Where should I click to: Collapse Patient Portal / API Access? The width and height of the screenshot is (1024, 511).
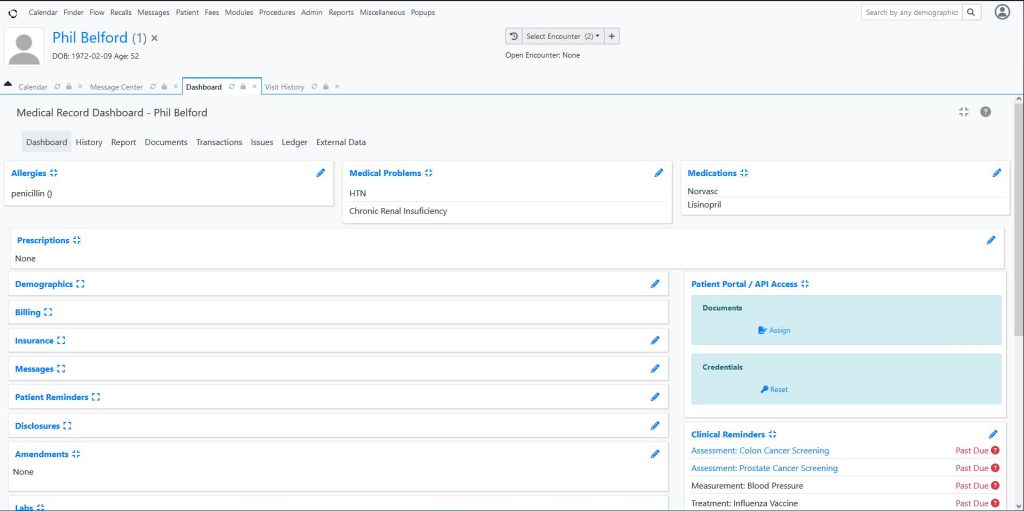805,284
